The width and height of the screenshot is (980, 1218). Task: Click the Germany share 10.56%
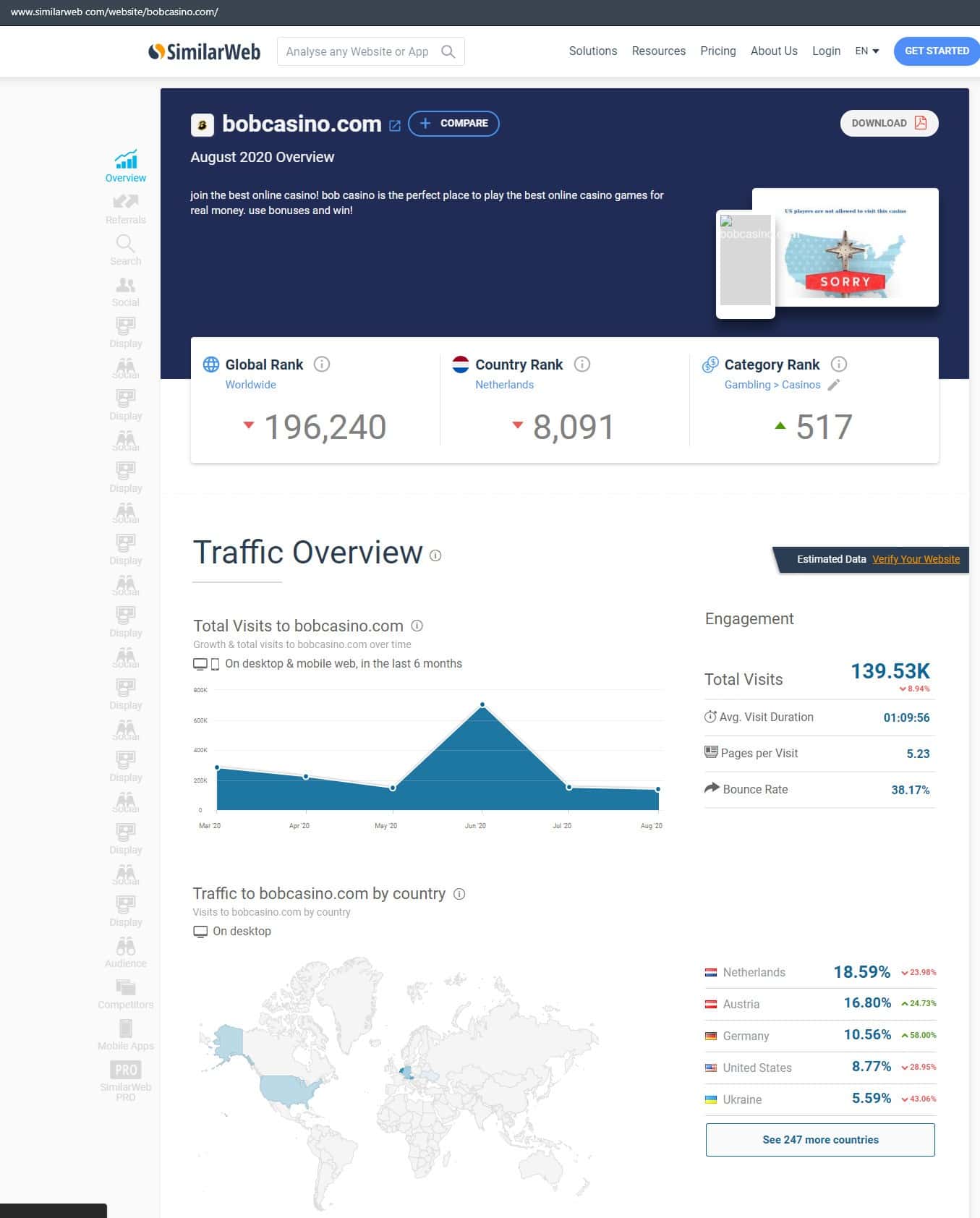(868, 1035)
